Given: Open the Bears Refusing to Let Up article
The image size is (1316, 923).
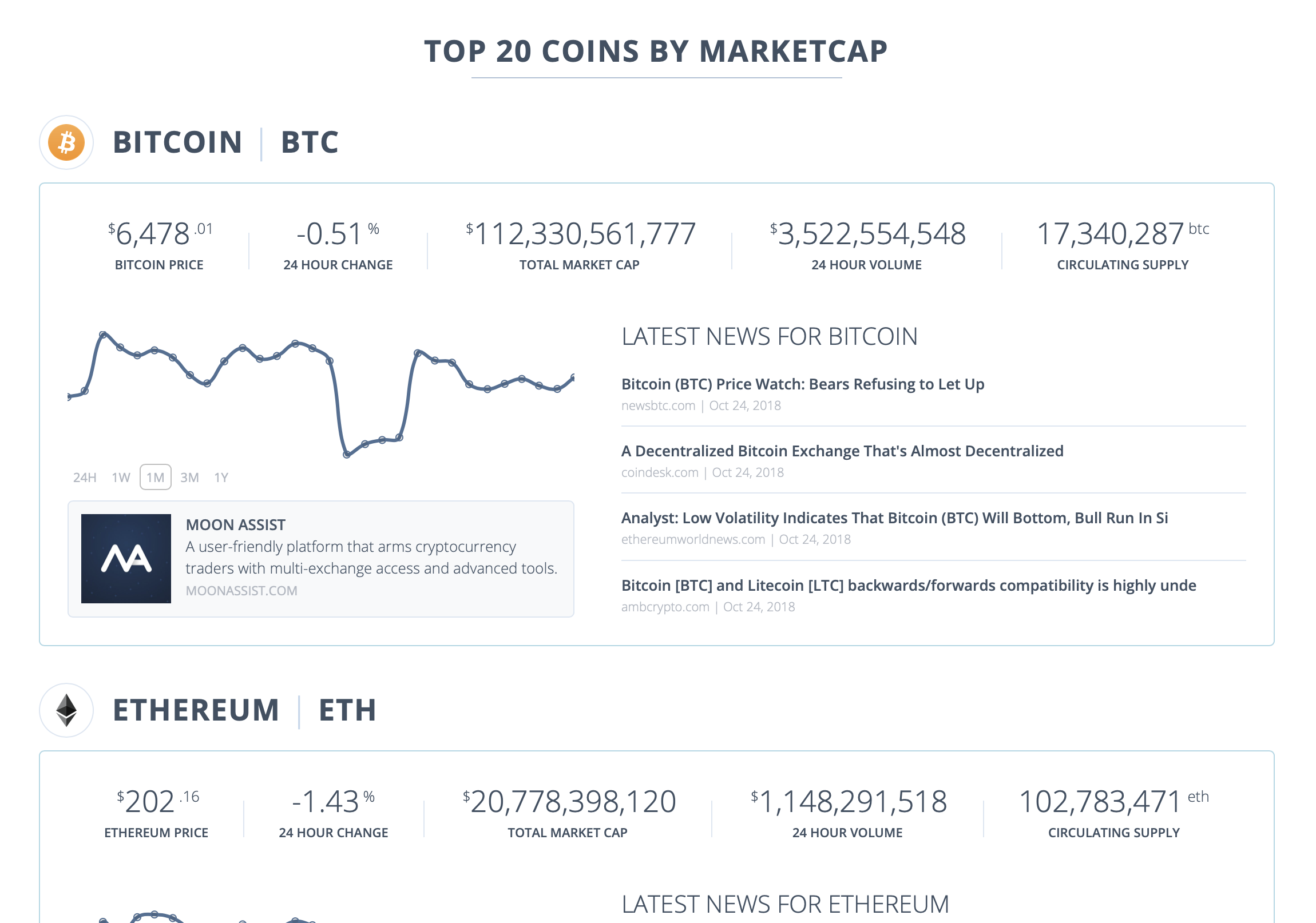Looking at the screenshot, I should [x=802, y=384].
